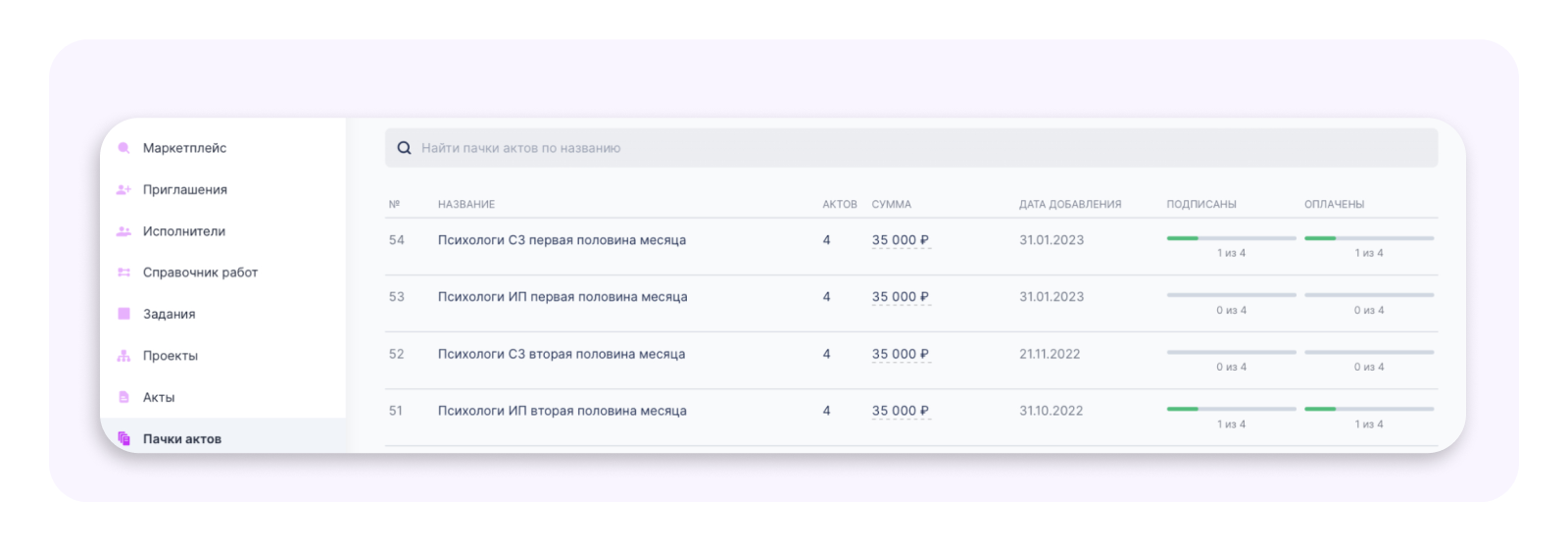1568x549 pixels.
Task: Click the Задания square icon
Action: tap(123, 314)
